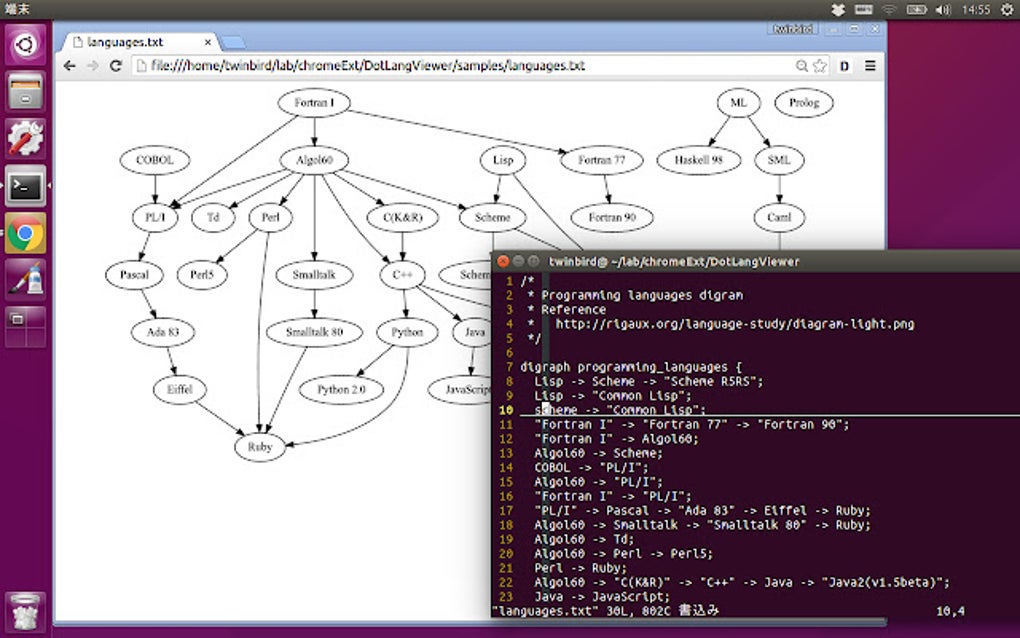Open the system gear session menu

pyautogui.click(x=1006, y=10)
